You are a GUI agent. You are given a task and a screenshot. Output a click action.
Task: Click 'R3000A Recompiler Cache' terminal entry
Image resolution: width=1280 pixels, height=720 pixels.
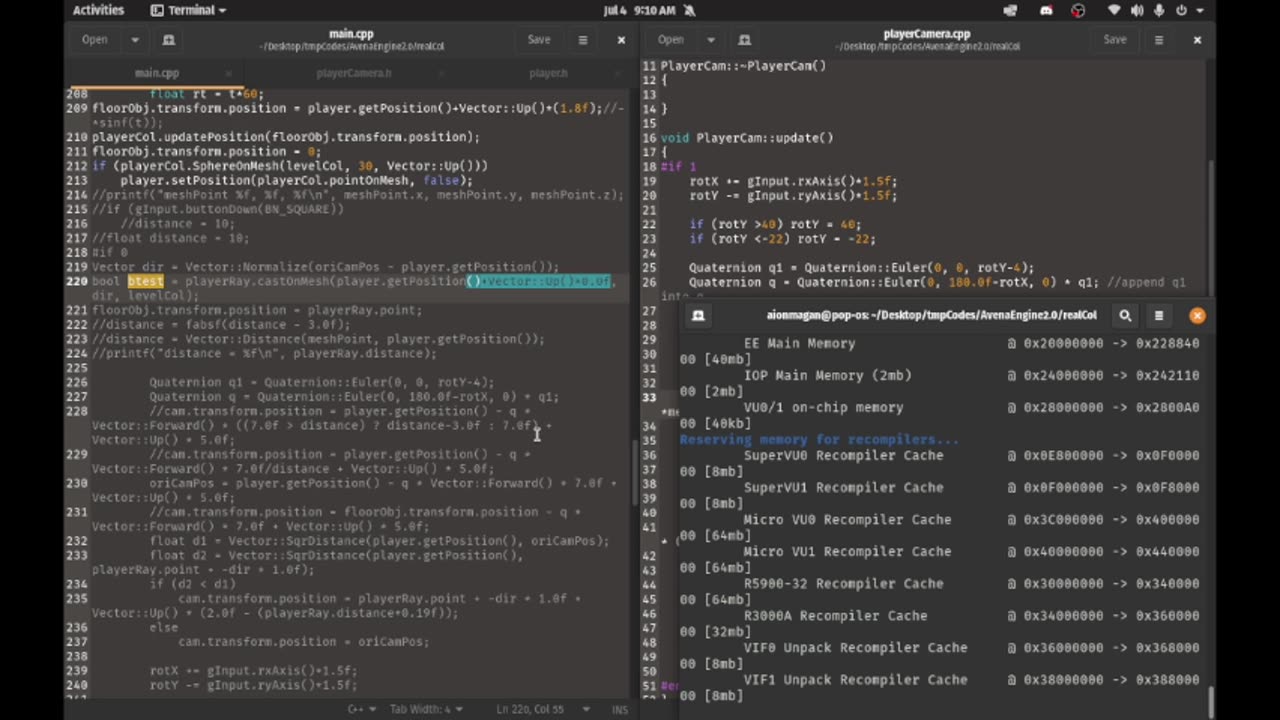tap(835, 615)
